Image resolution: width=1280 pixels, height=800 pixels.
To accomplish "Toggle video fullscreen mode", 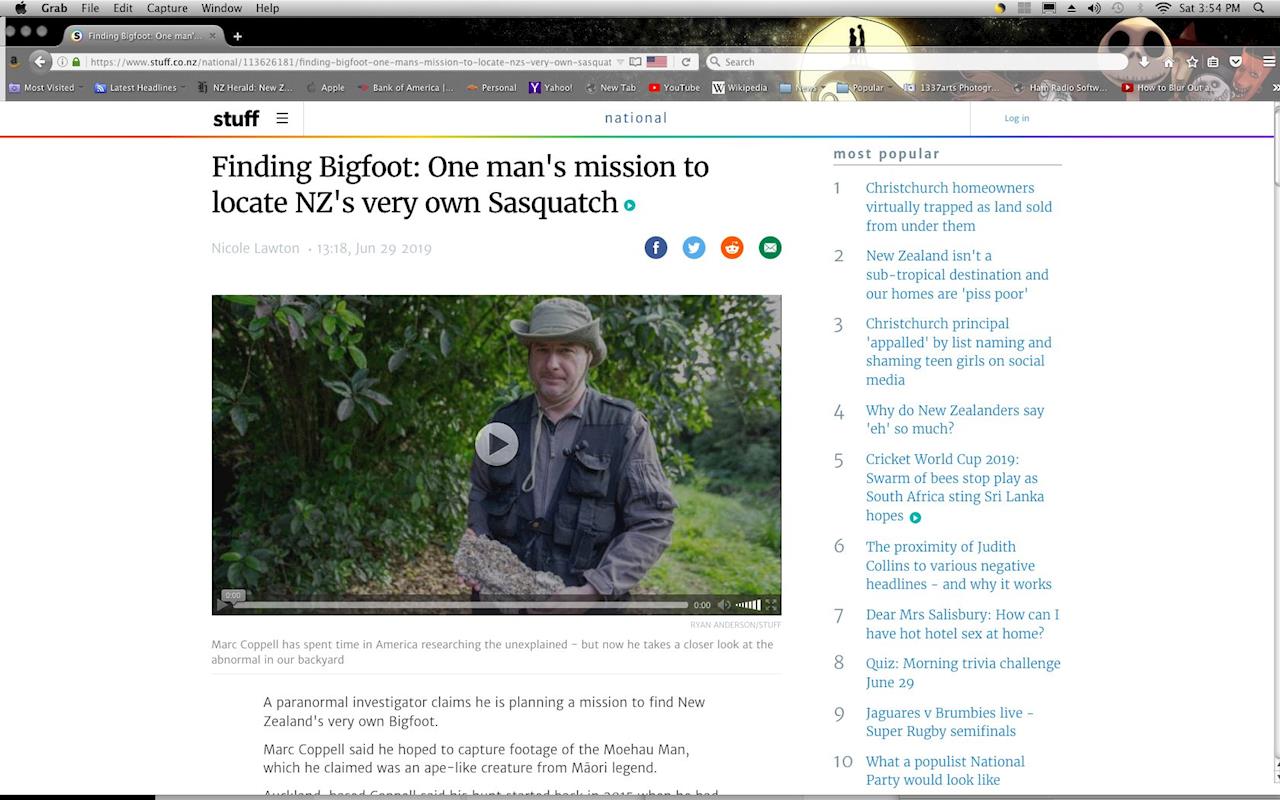I will [771, 605].
